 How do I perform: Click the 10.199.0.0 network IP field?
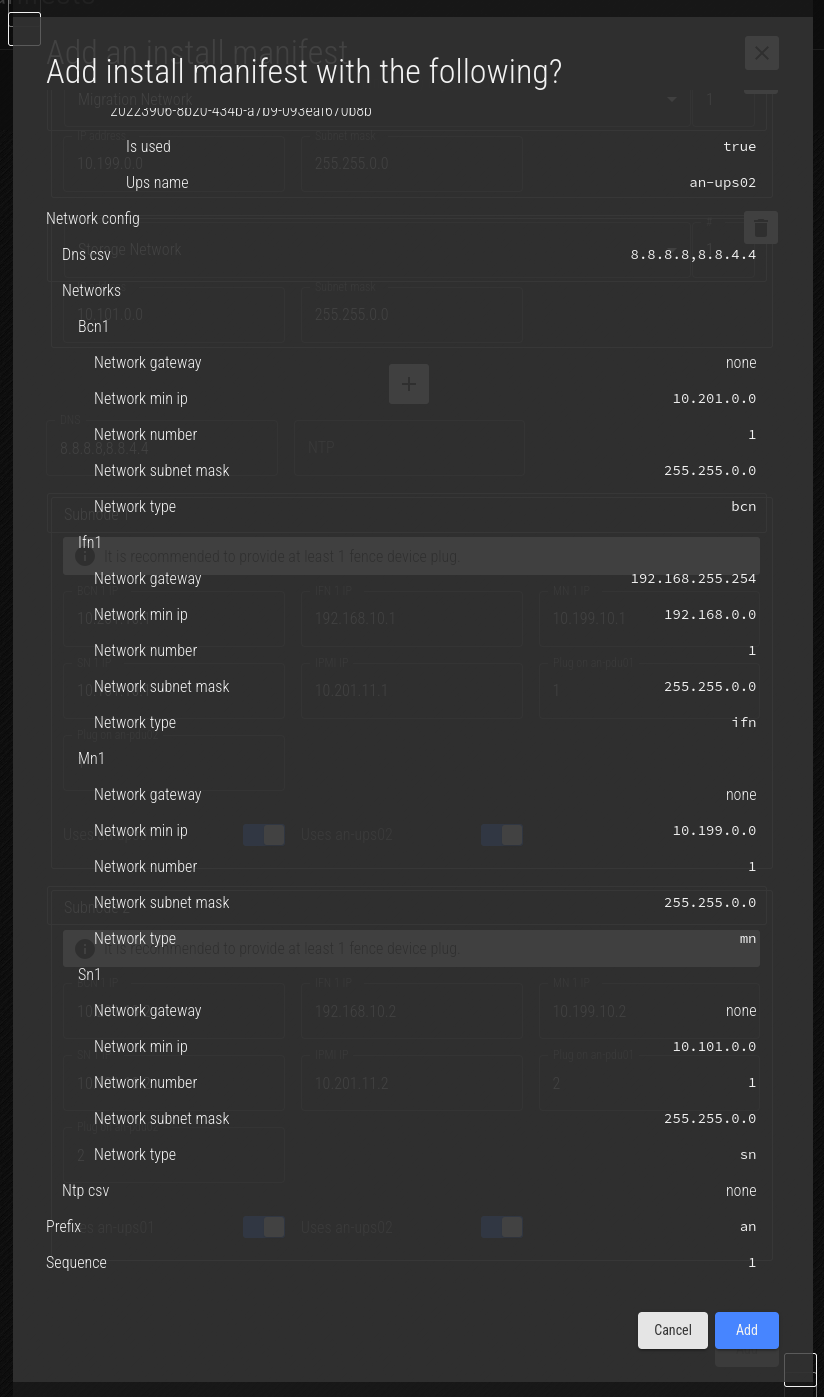(174, 164)
